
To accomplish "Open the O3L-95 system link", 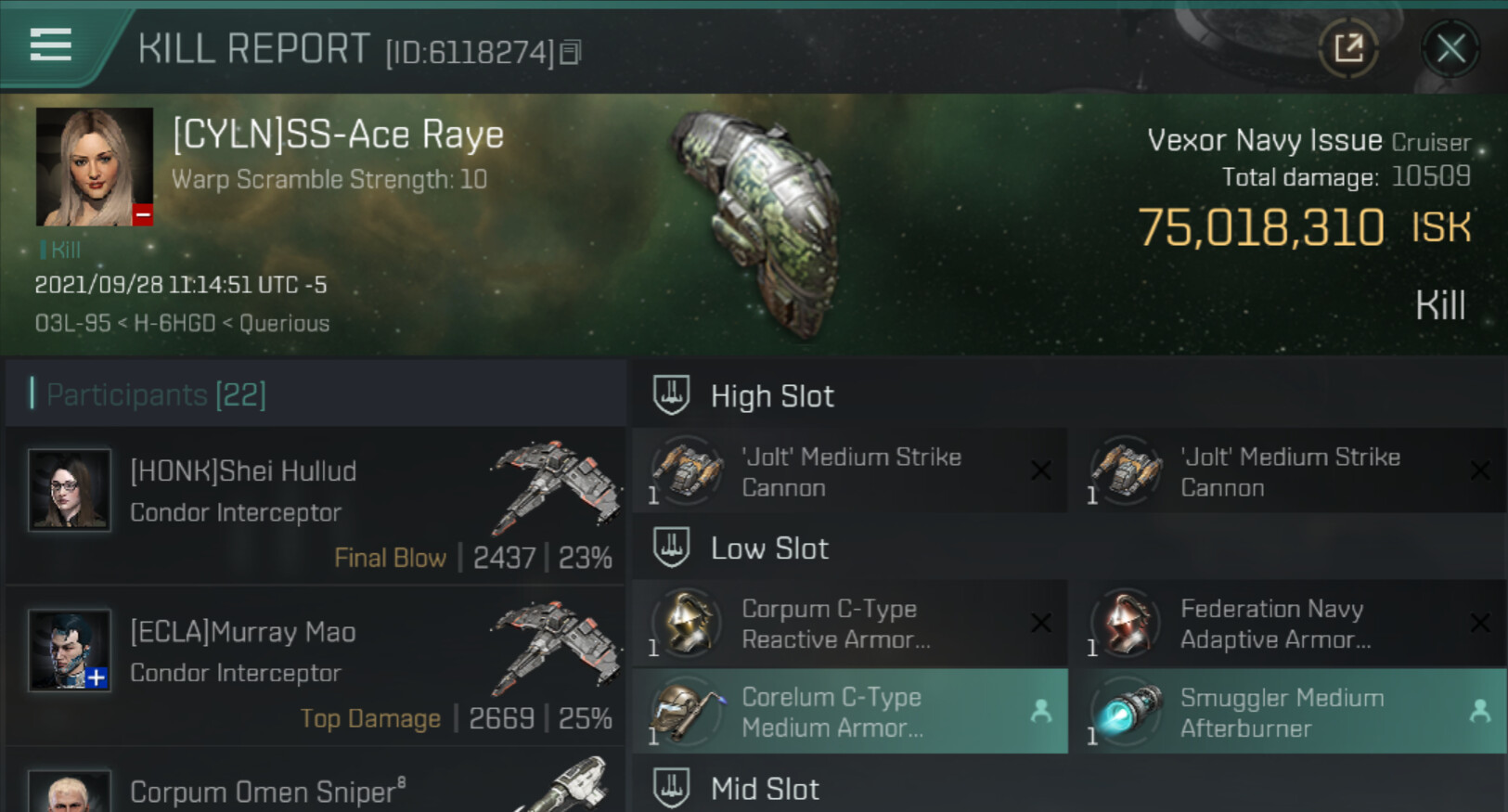I will tap(72, 324).
